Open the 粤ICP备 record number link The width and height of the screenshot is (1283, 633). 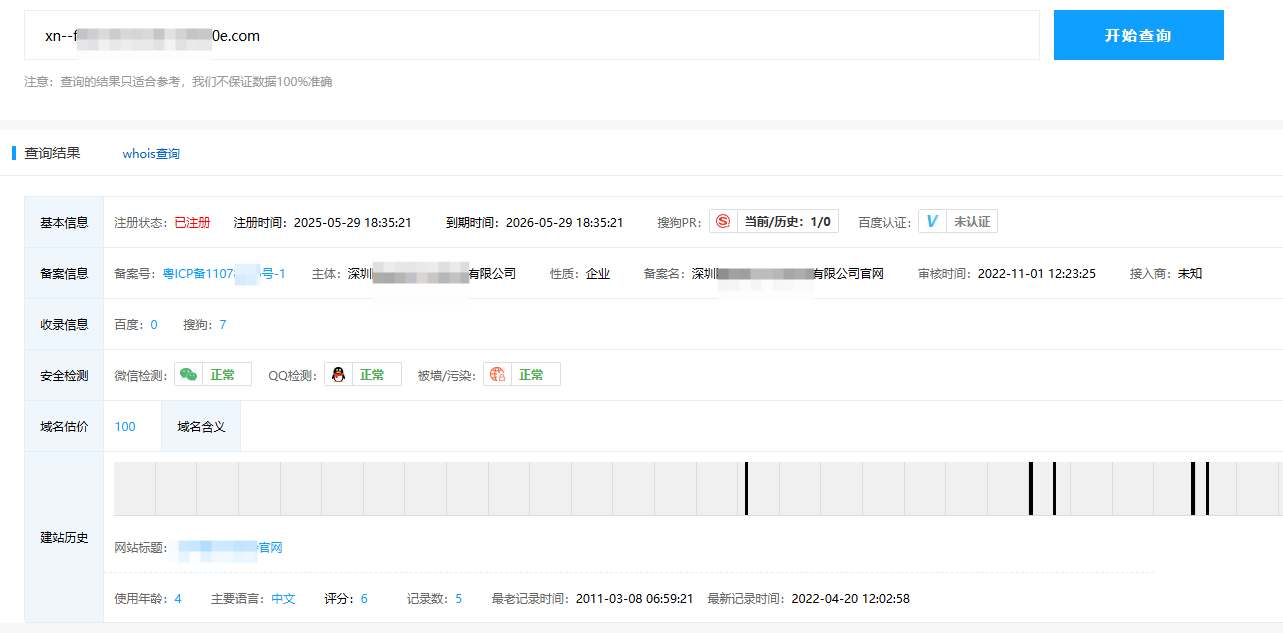[224, 273]
